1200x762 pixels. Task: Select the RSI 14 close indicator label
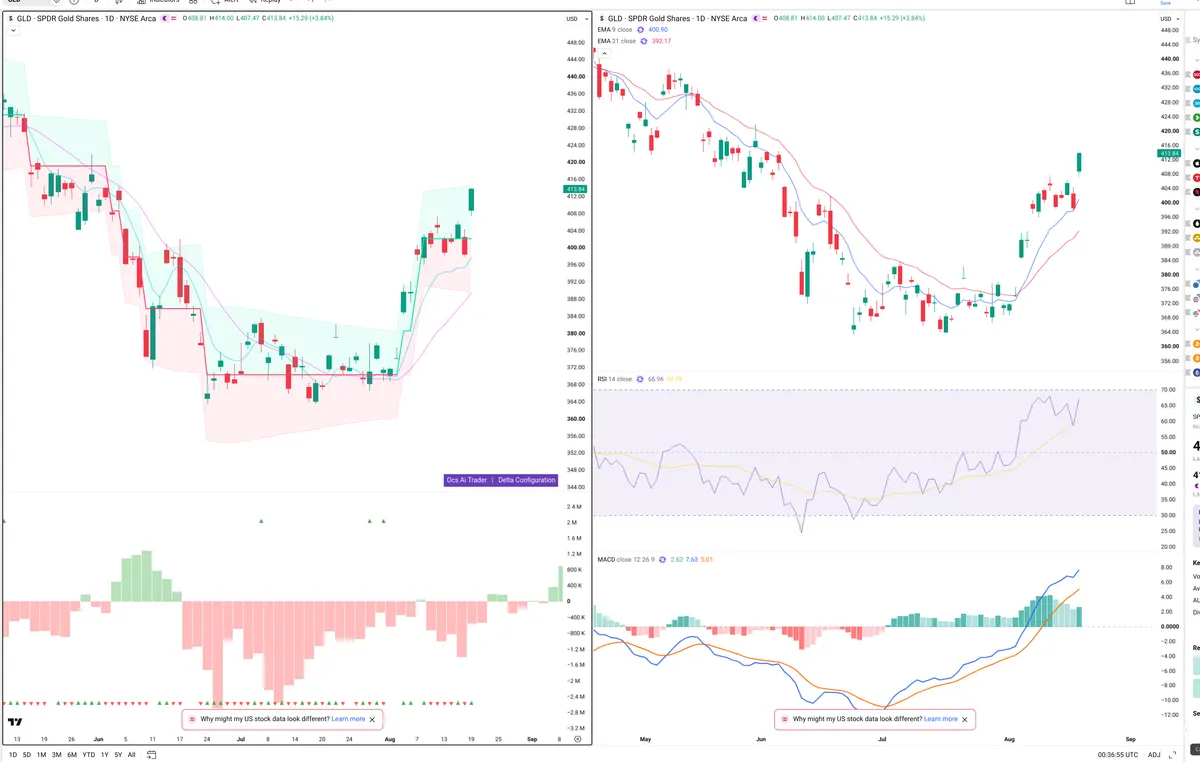pos(614,379)
